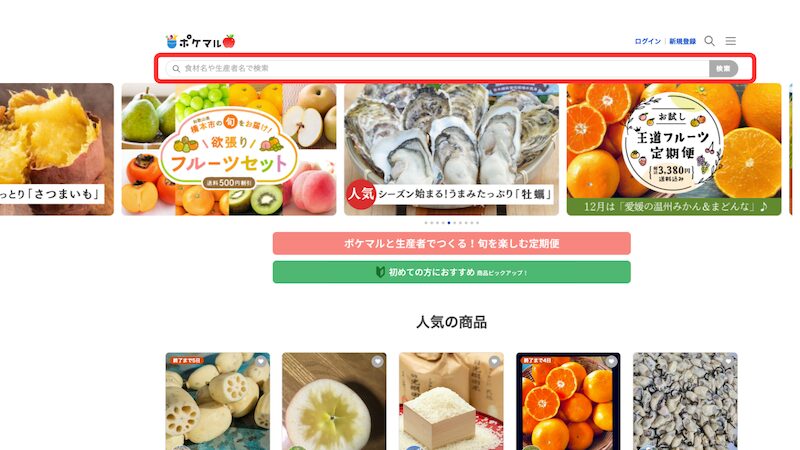The image size is (800, 450).
Task: Select the active carousel pagination dot
Action: point(449,223)
